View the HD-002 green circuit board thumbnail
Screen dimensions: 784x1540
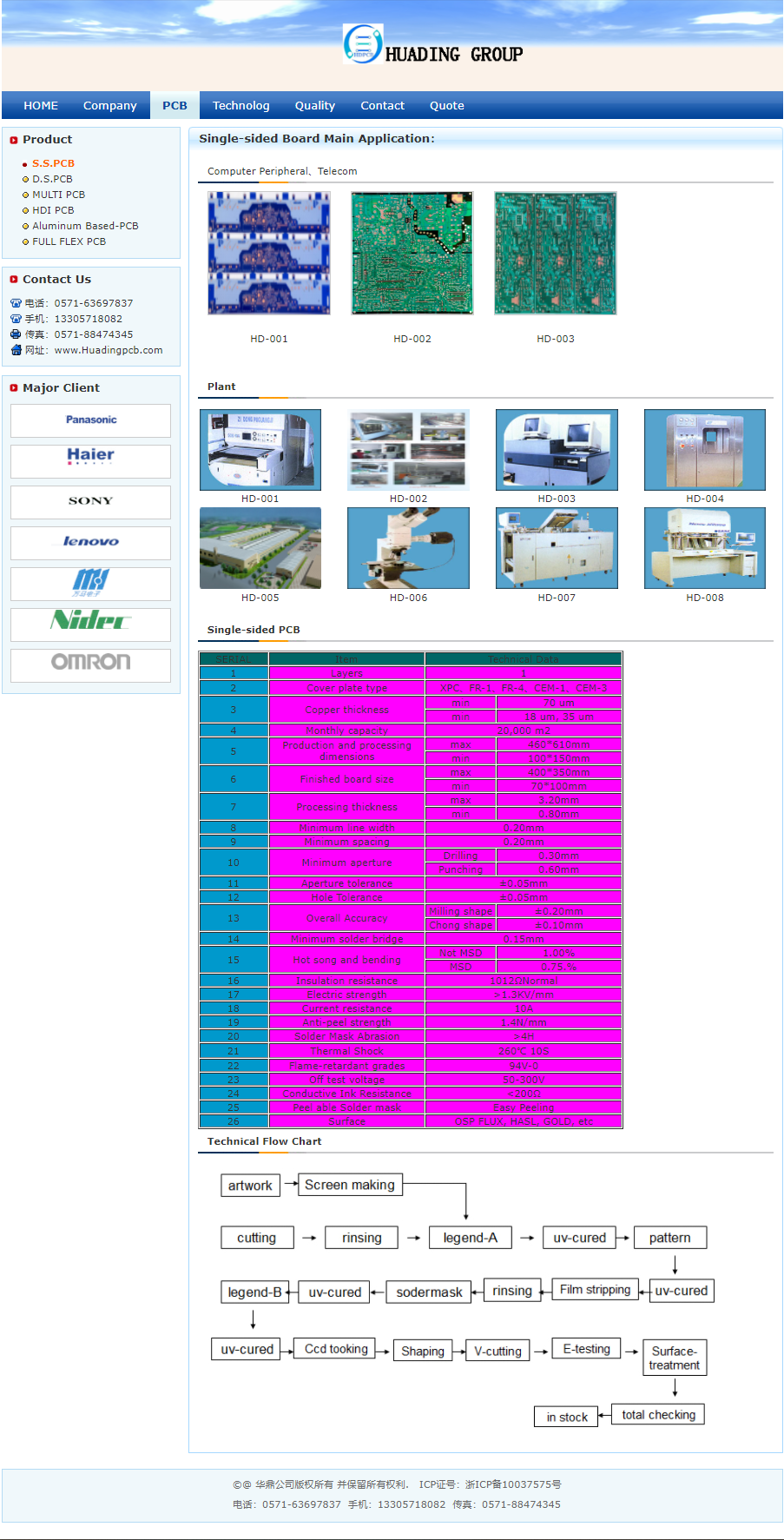(x=412, y=253)
